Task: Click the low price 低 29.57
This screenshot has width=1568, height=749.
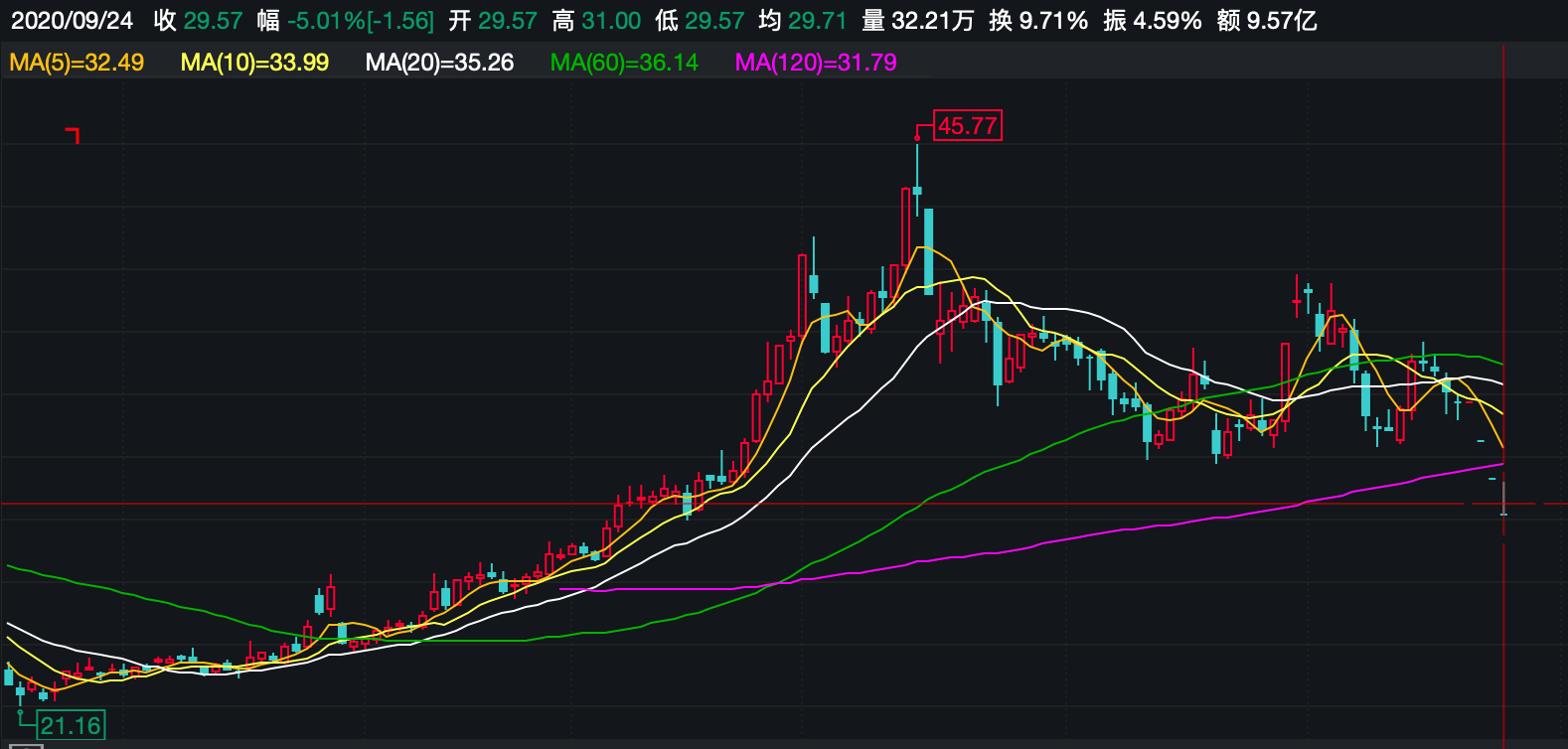Action: tap(700, 21)
